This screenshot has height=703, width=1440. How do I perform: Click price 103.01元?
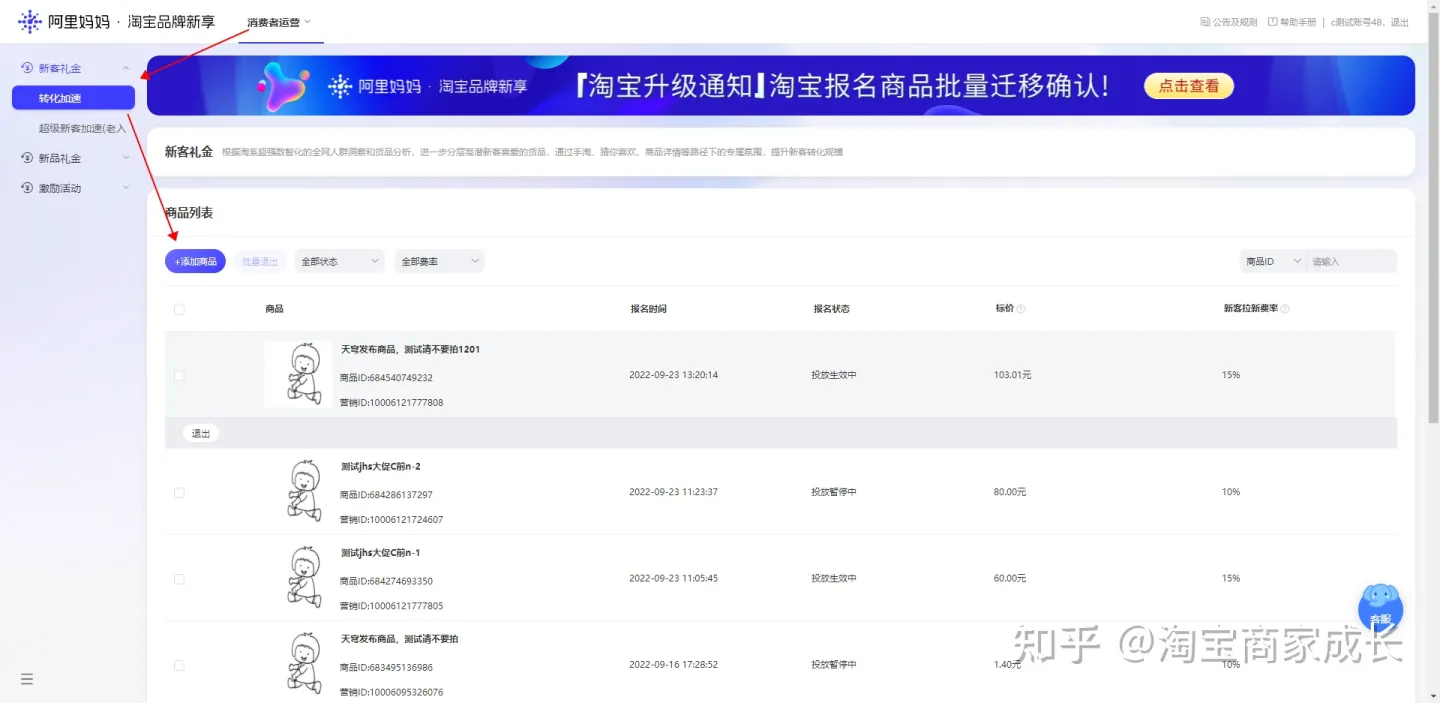pyautogui.click(x=1012, y=375)
